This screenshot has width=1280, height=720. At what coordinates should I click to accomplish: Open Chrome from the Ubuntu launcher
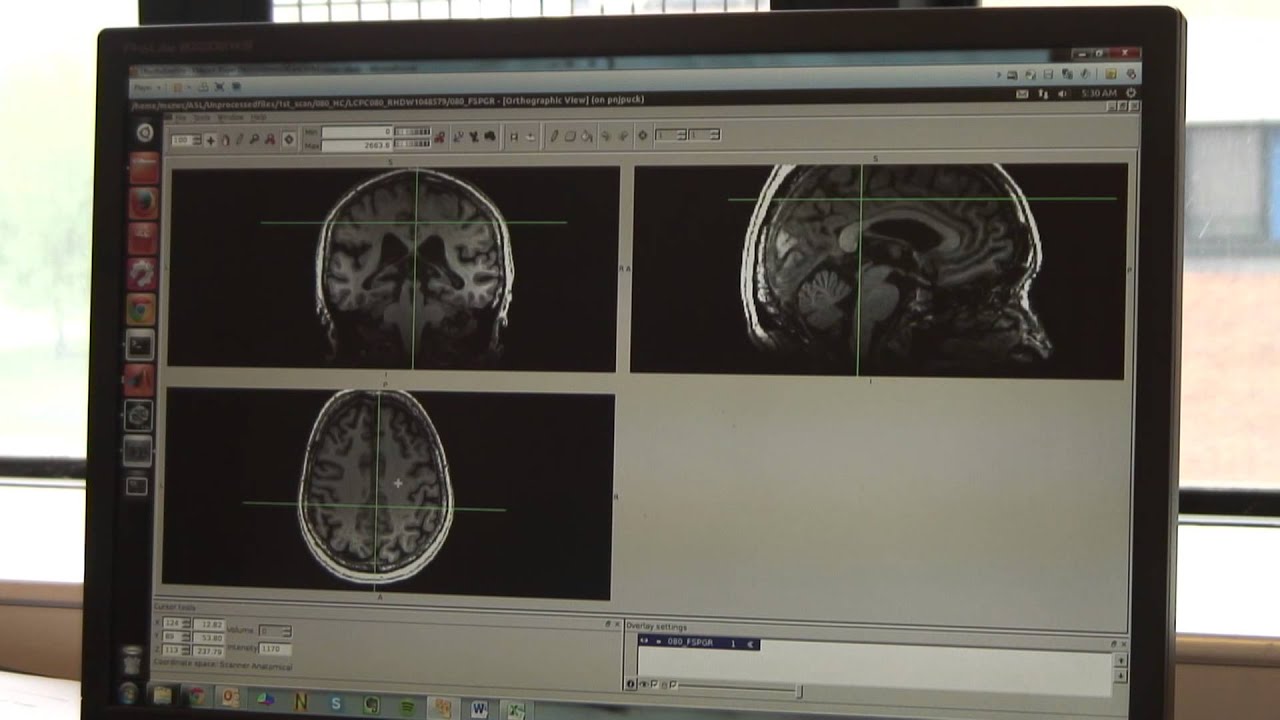(140, 309)
